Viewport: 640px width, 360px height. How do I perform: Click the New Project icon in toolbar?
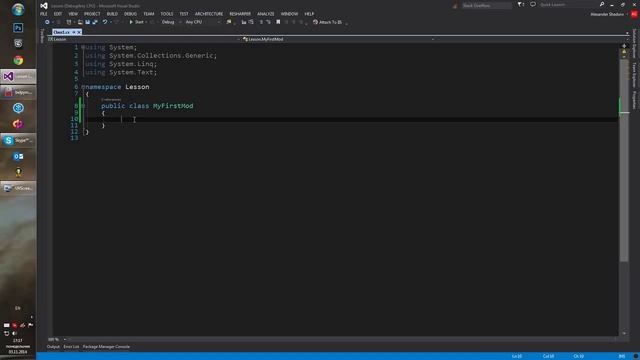(x=69, y=22)
